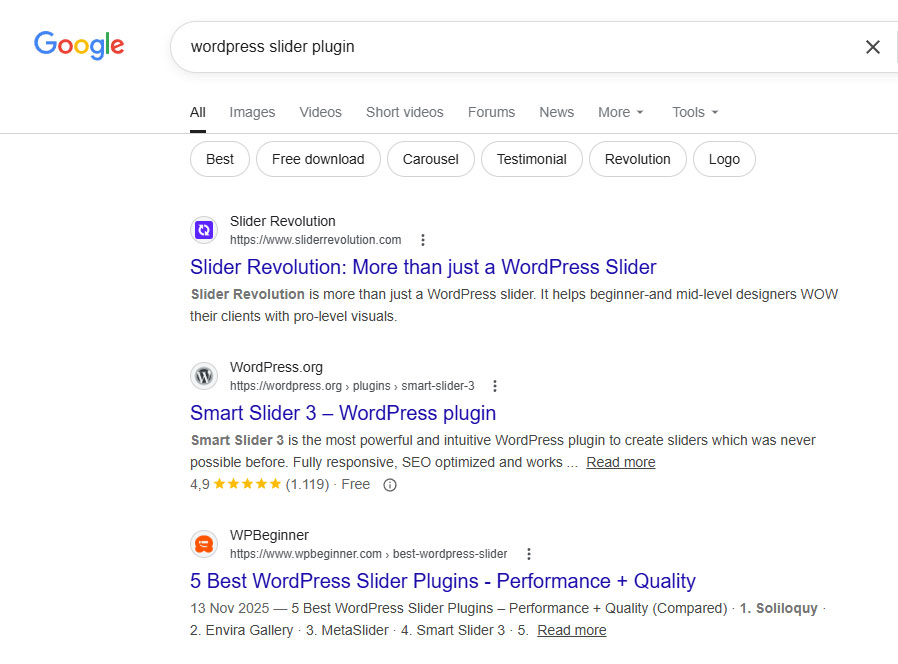
Task: Open options menu for Slider Revolution result
Action: click(x=423, y=240)
